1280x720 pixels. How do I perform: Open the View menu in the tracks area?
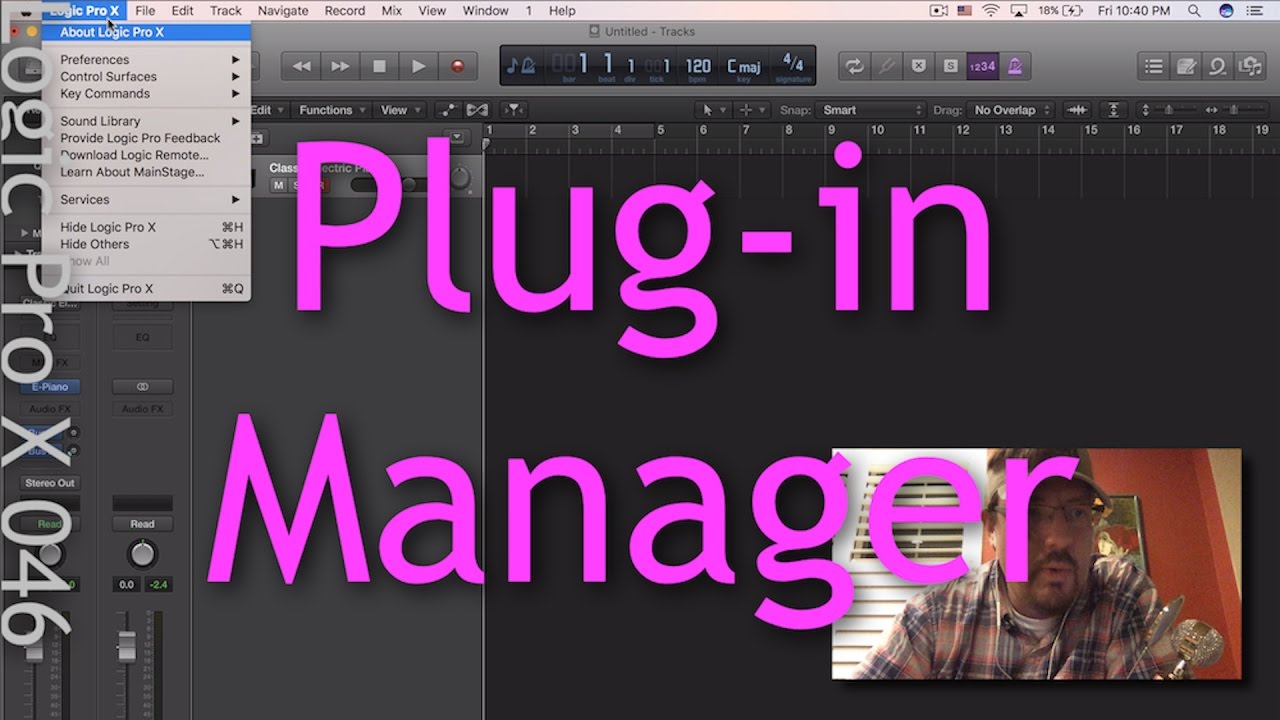point(399,110)
